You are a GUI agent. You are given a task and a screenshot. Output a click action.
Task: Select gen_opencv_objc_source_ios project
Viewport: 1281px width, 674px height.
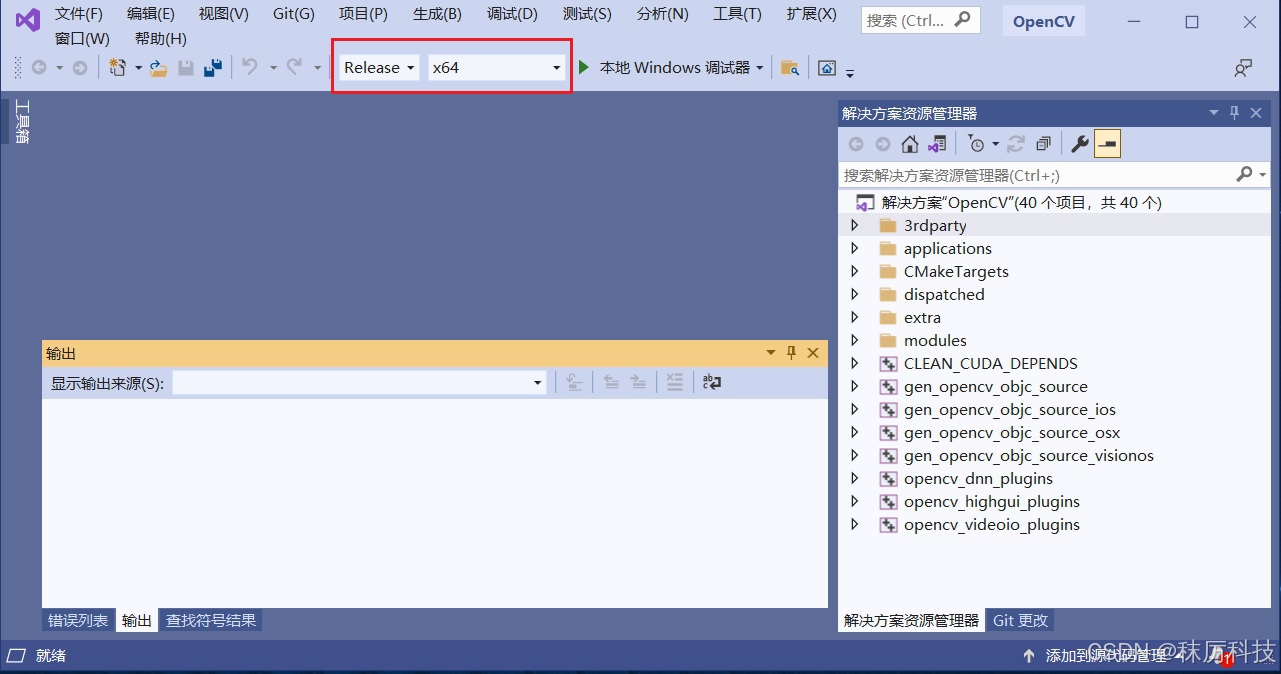pos(1010,410)
